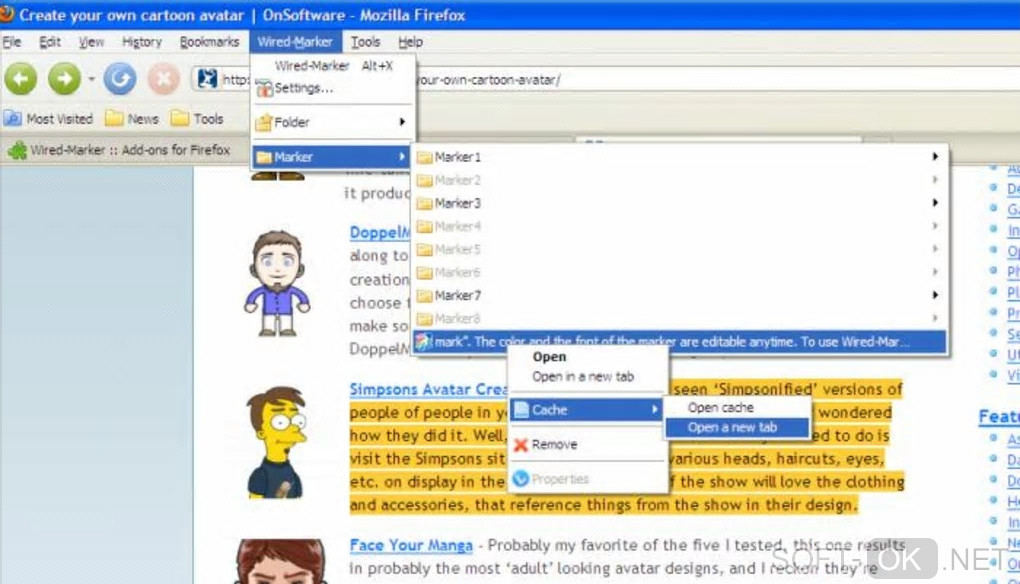Open the Tools bookmarks folder

tap(197, 119)
